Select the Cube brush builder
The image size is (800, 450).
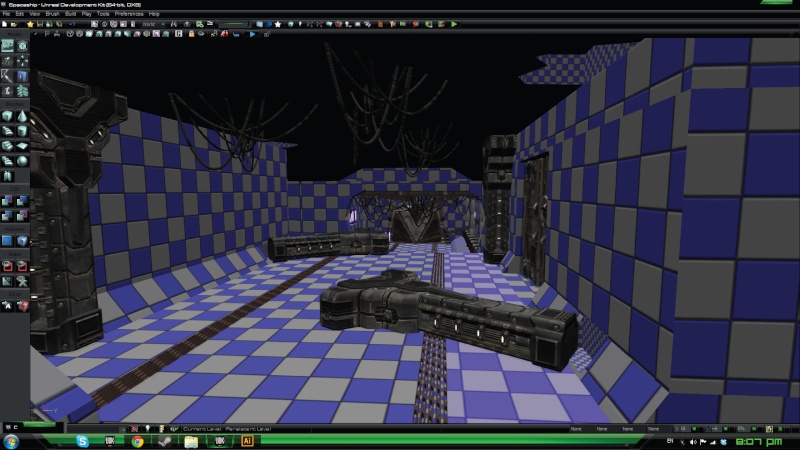tap(7, 116)
